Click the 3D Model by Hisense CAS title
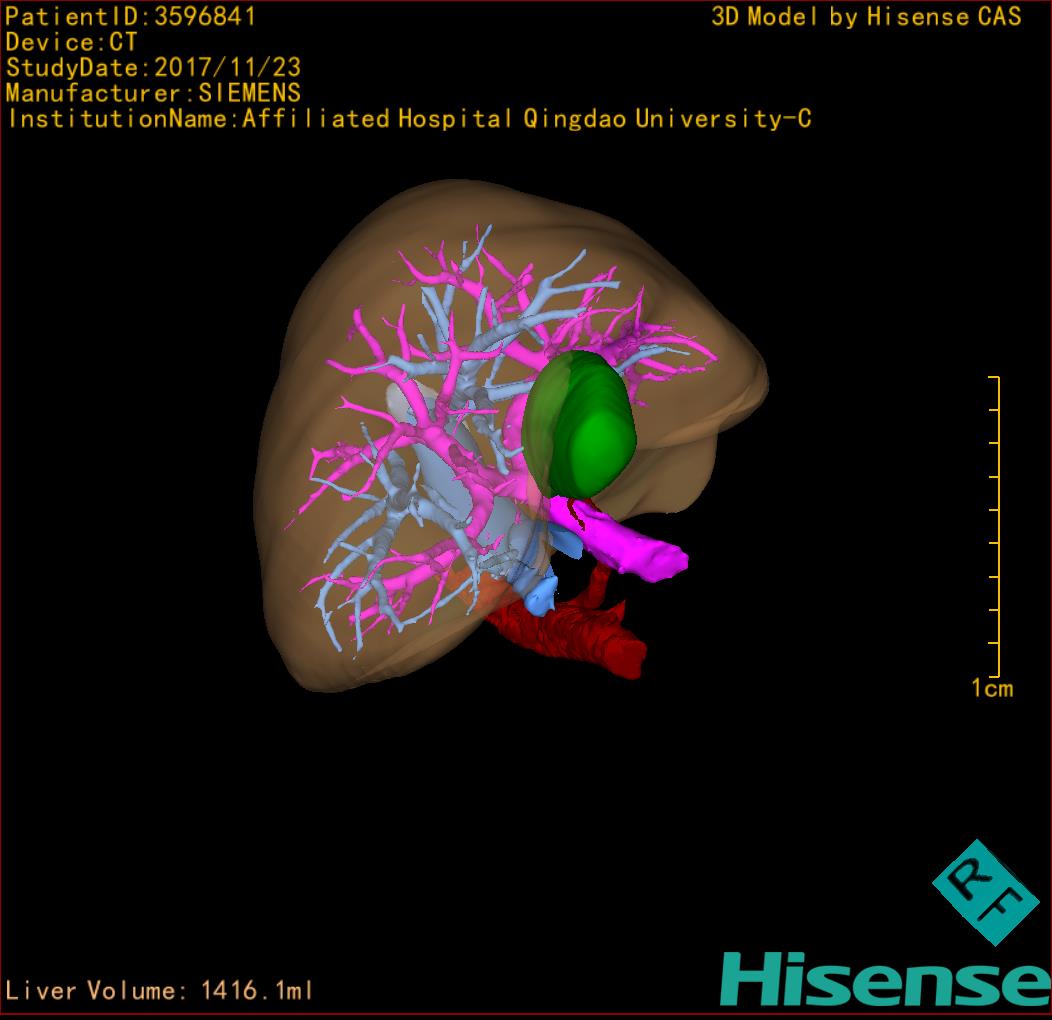1052x1020 pixels. (866, 17)
